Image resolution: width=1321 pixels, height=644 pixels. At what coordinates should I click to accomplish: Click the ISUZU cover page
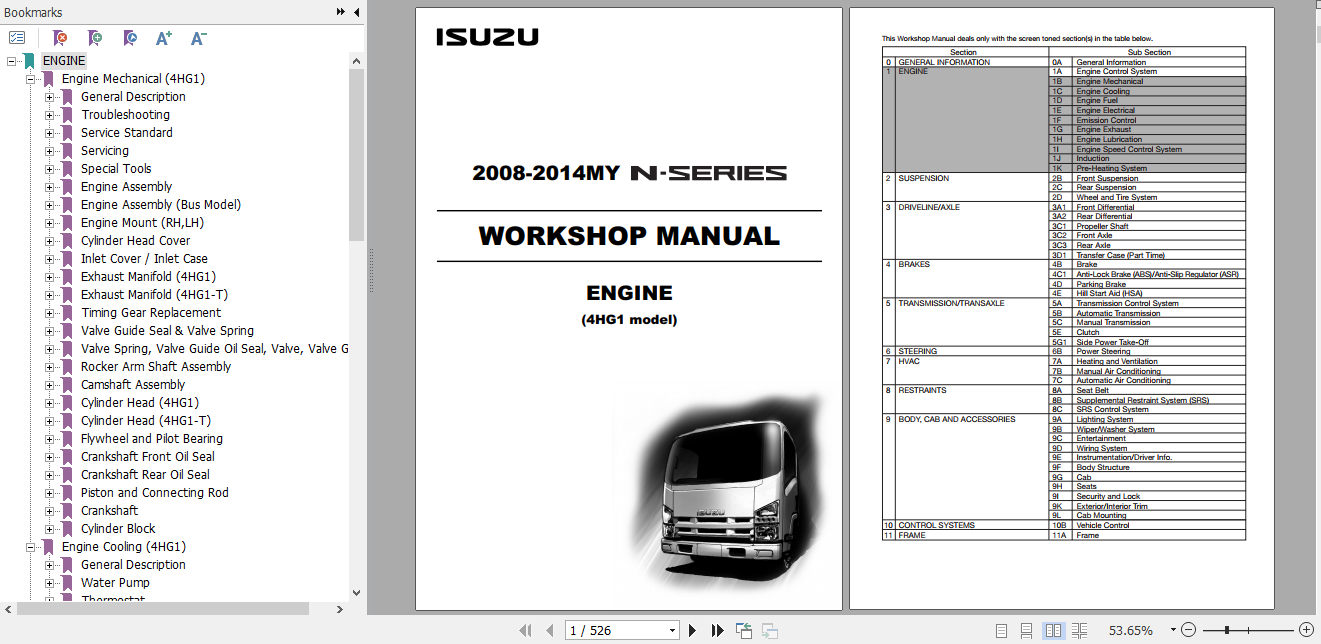(x=629, y=309)
